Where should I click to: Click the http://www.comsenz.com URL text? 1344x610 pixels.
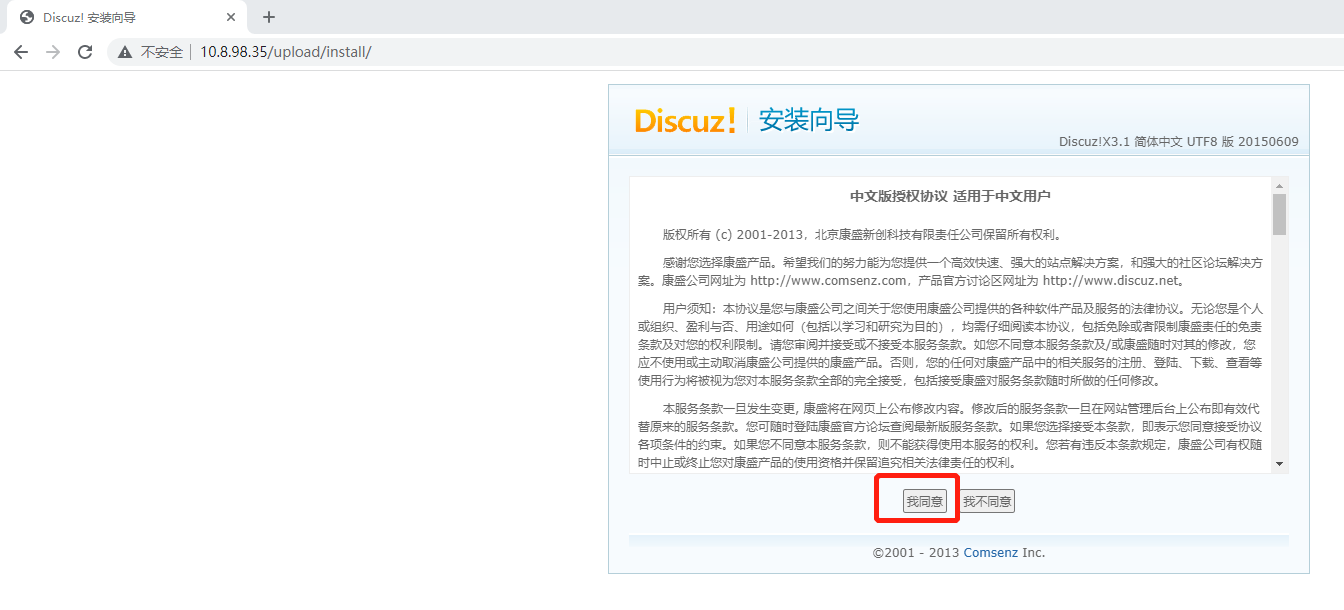click(x=827, y=280)
